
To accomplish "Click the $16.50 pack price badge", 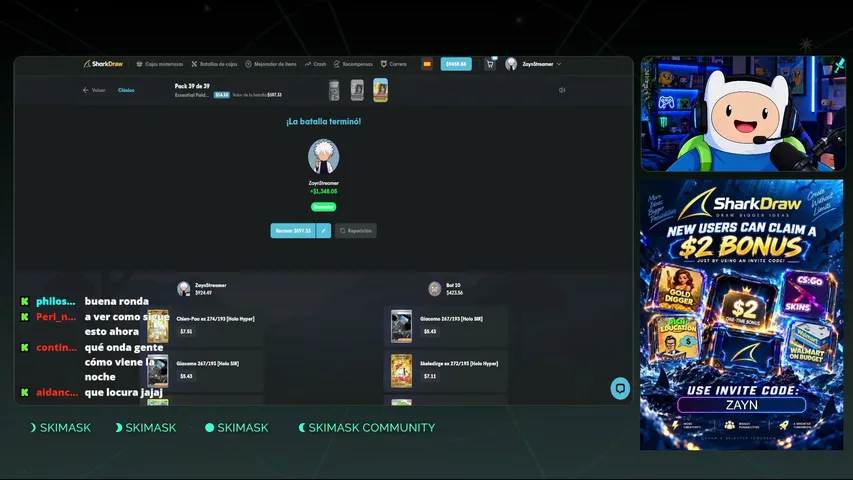I will (221, 95).
